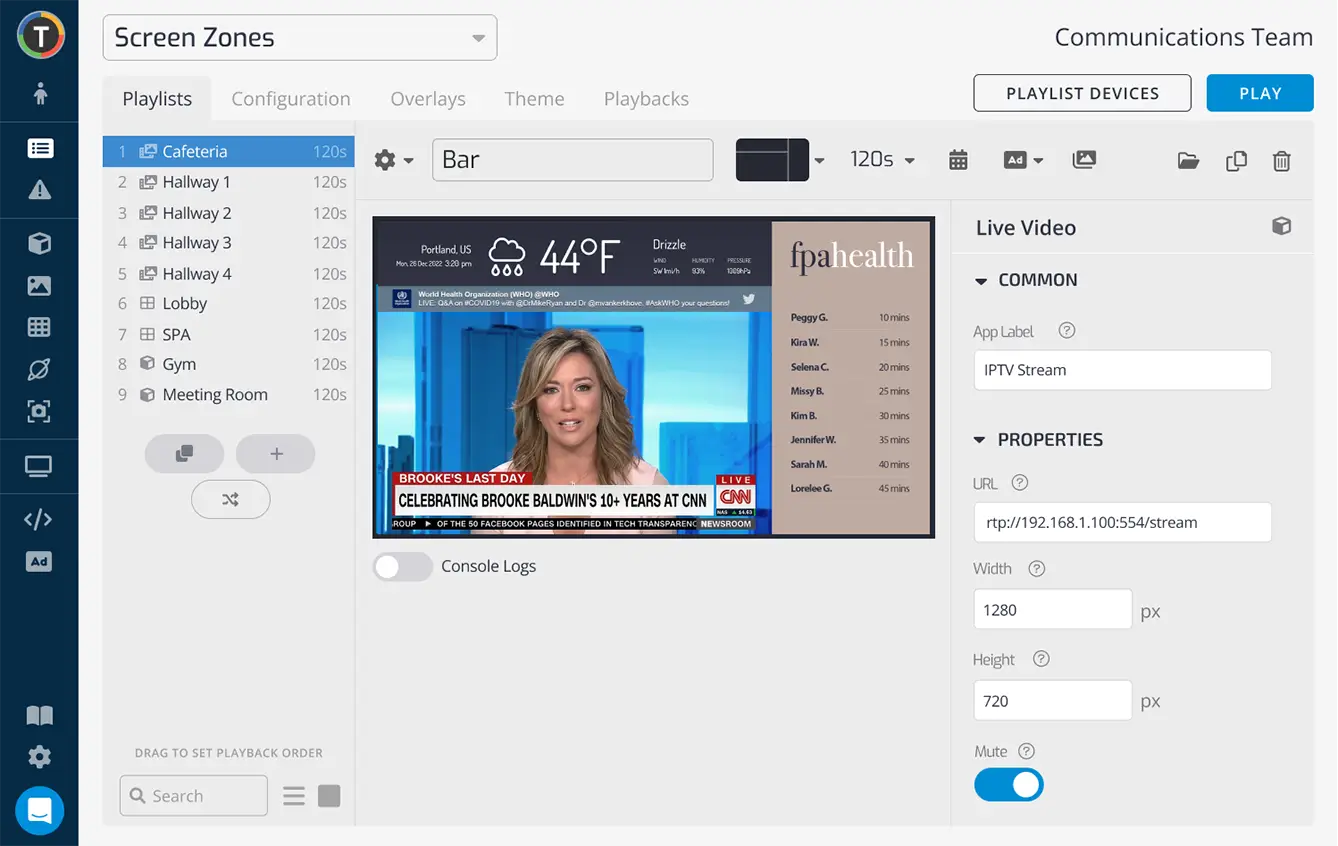This screenshot has height=846, width=1338.
Task: Open the Ad icon in sidebar
Action: coord(40,561)
